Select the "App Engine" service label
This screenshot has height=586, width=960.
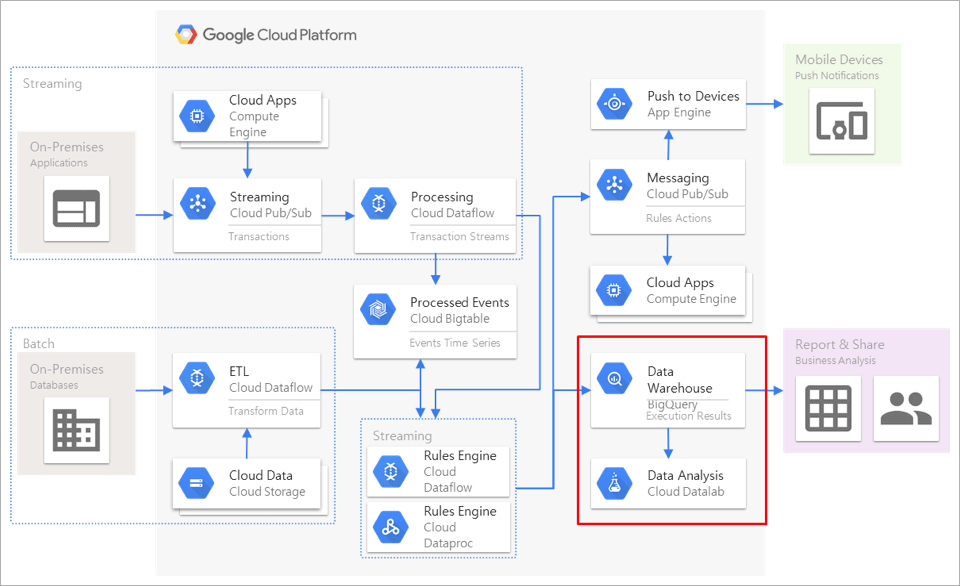(680, 113)
